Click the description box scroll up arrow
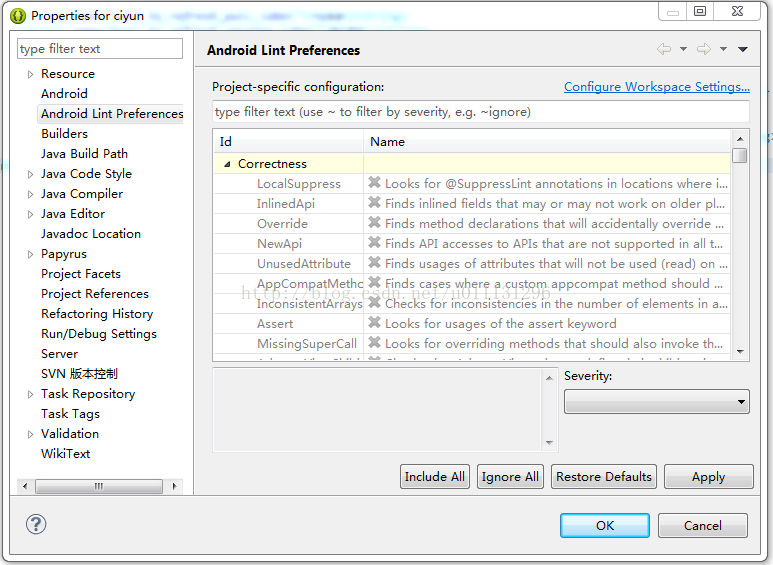This screenshot has width=773, height=565. pyautogui.click(x=549, y=378)
